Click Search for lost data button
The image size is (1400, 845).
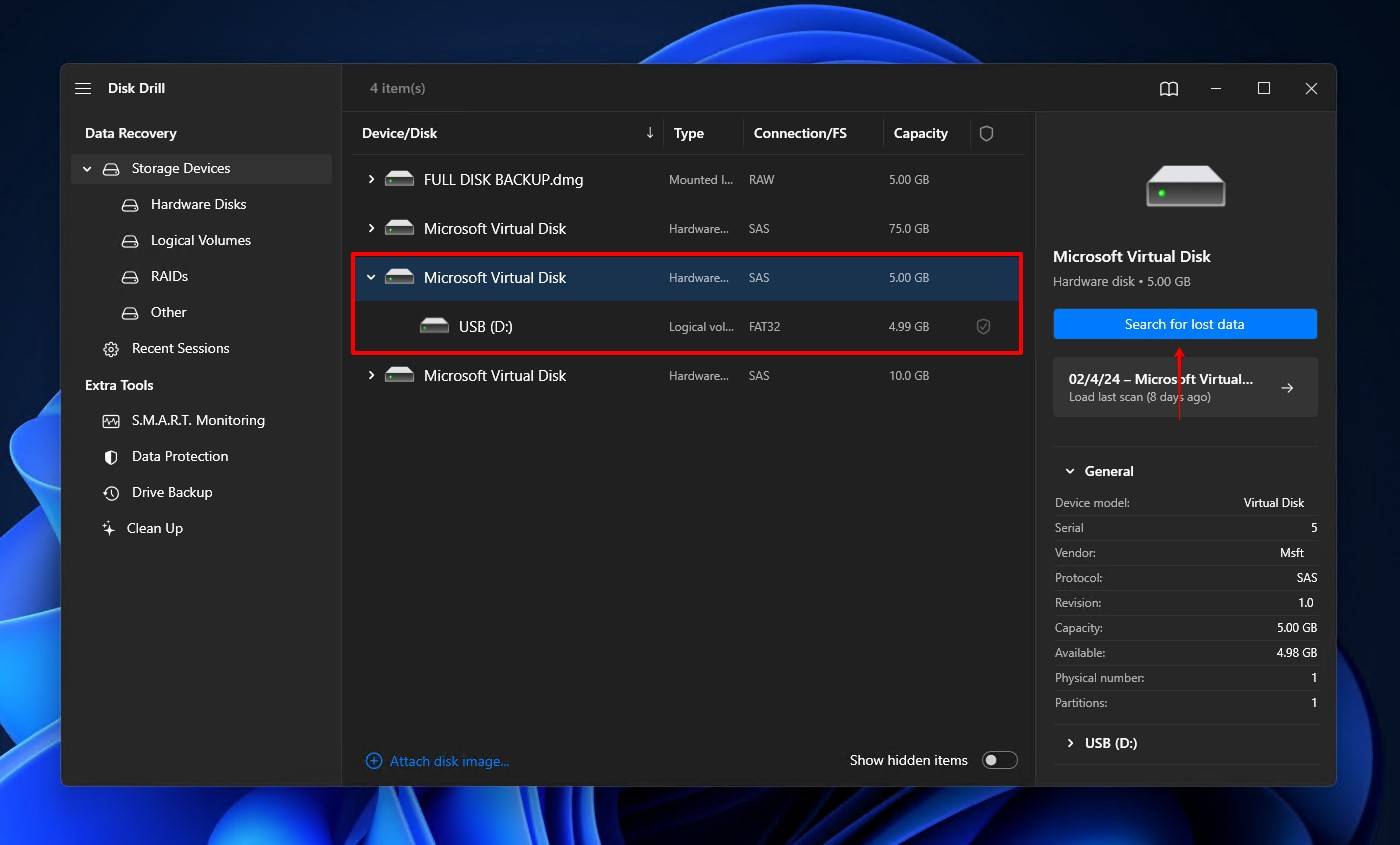(x=1184, y=324)
